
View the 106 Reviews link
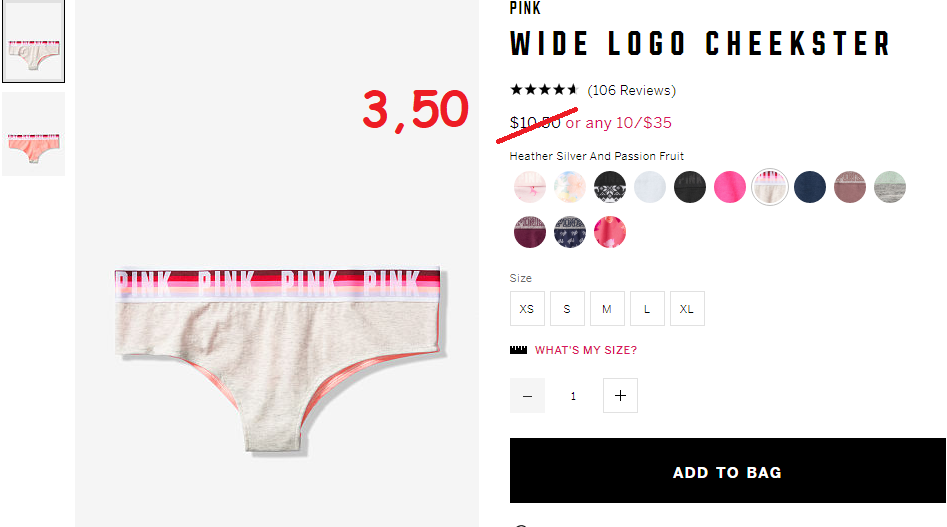point(632,91)
